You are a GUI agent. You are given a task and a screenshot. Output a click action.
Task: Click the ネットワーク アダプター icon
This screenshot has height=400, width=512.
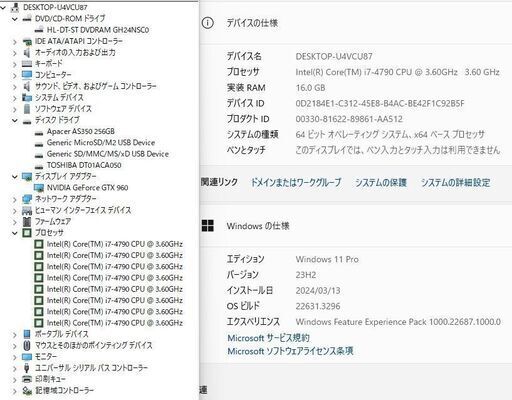pos(27,199)
